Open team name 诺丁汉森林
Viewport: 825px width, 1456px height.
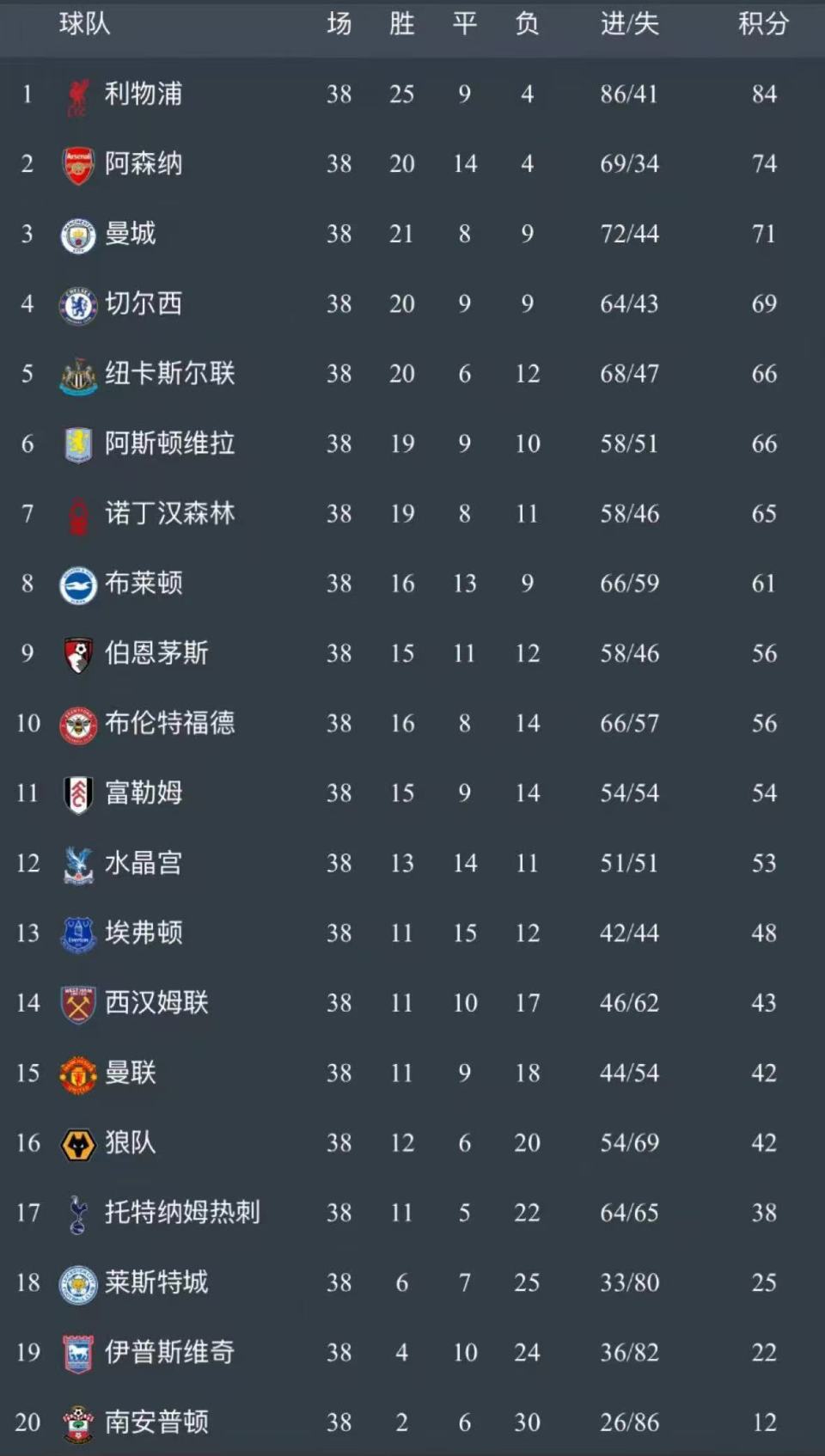pyautogui.click(x=169, y=514)
